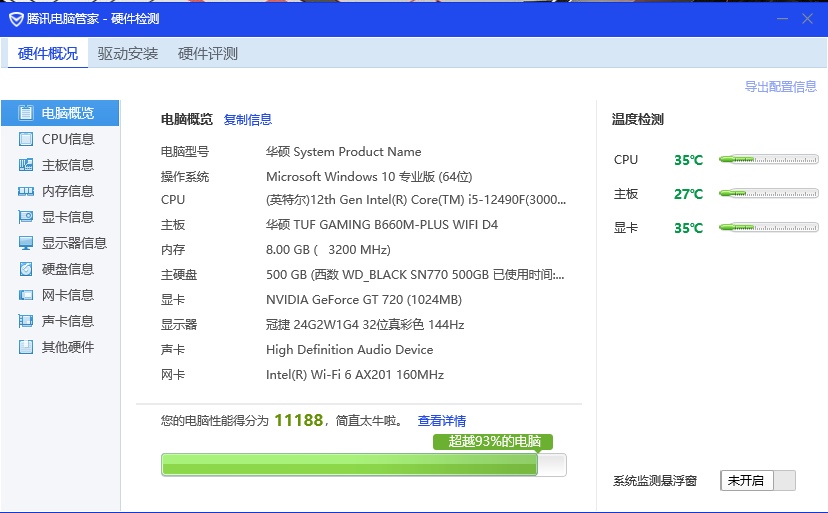This screenshot has height=513, width=828.
Task: Minimize the hardware detection window
Action: 782,19
